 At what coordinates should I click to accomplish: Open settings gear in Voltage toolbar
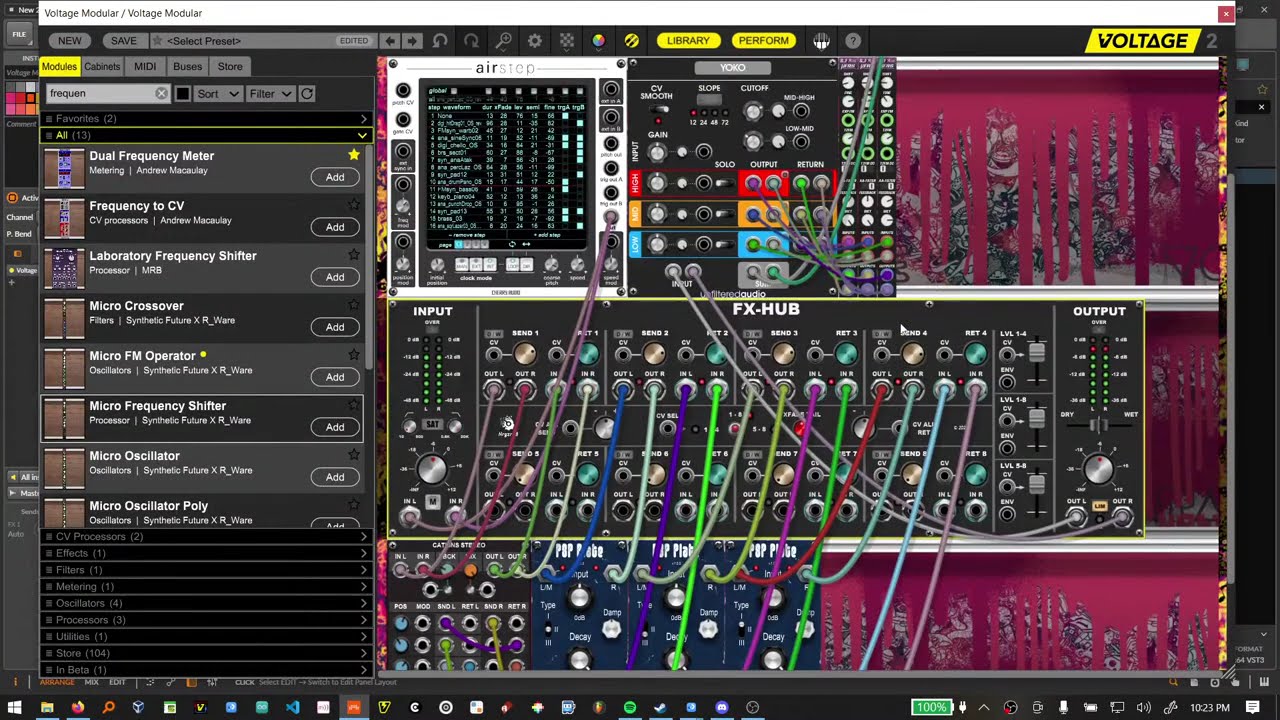coord(535,41)
